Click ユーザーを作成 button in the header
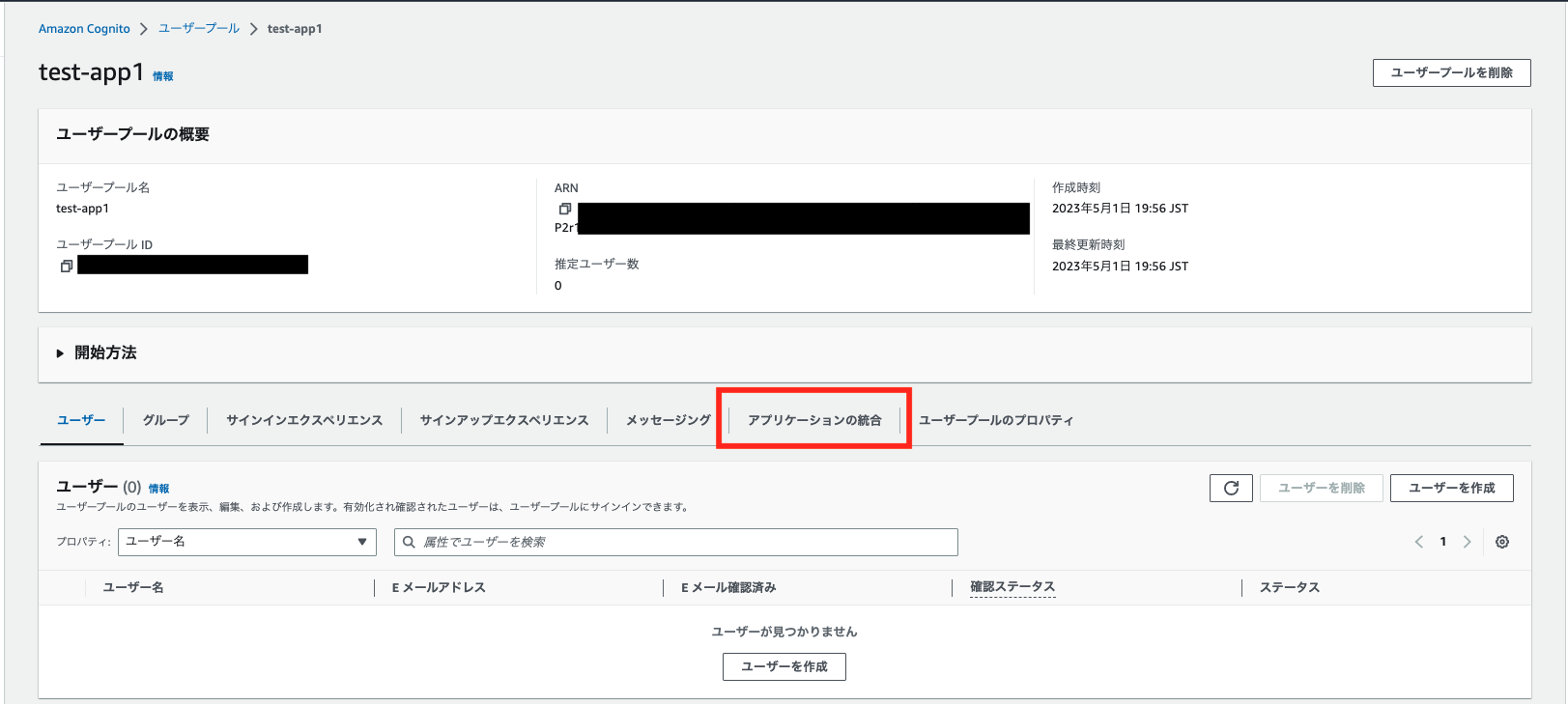The height and width of the screenshot is (704, 1568). [x=1451, y=488]
